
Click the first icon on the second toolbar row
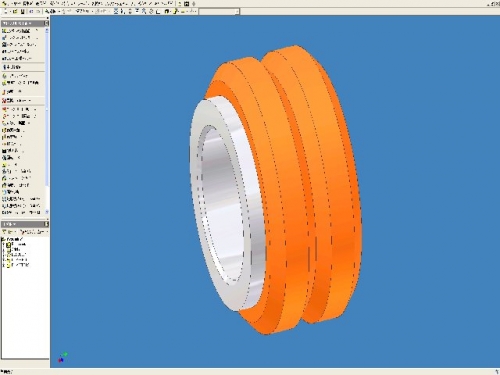pyautogui.click(x=6, y=11)
